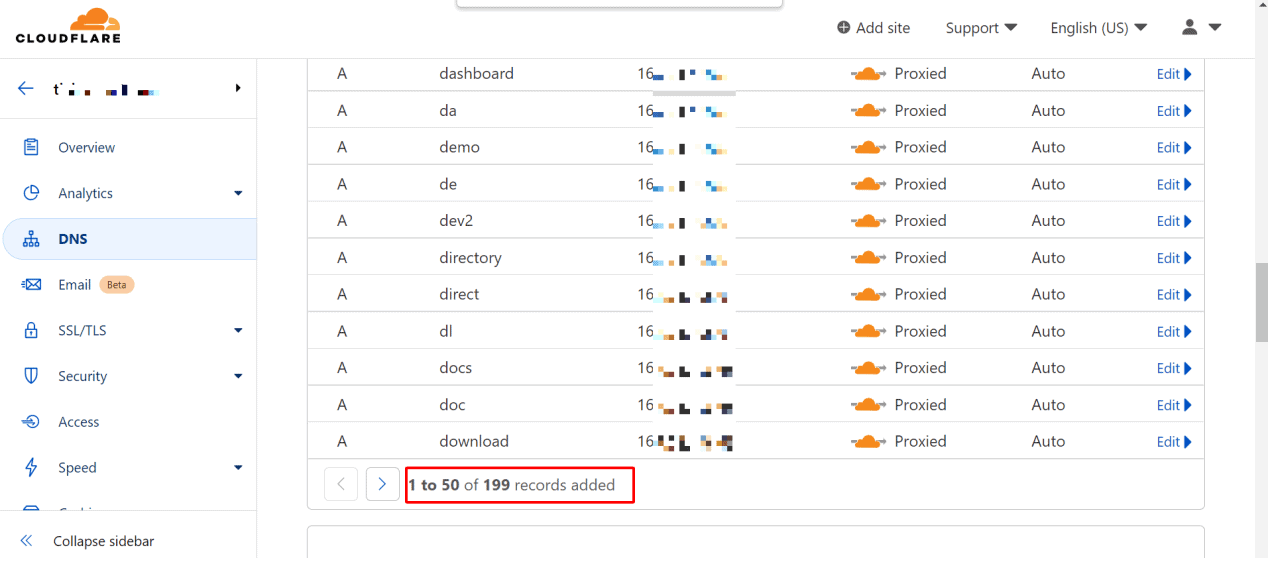Open the Support dropdown menu
Screen dimensions: 1271x562
point(981,28)
